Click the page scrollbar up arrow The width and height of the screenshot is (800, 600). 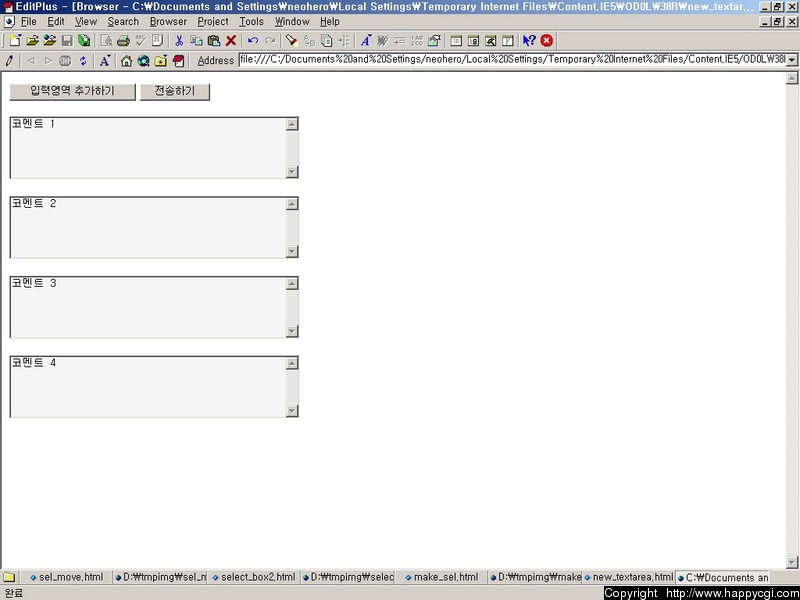click(x=792, y=78)
